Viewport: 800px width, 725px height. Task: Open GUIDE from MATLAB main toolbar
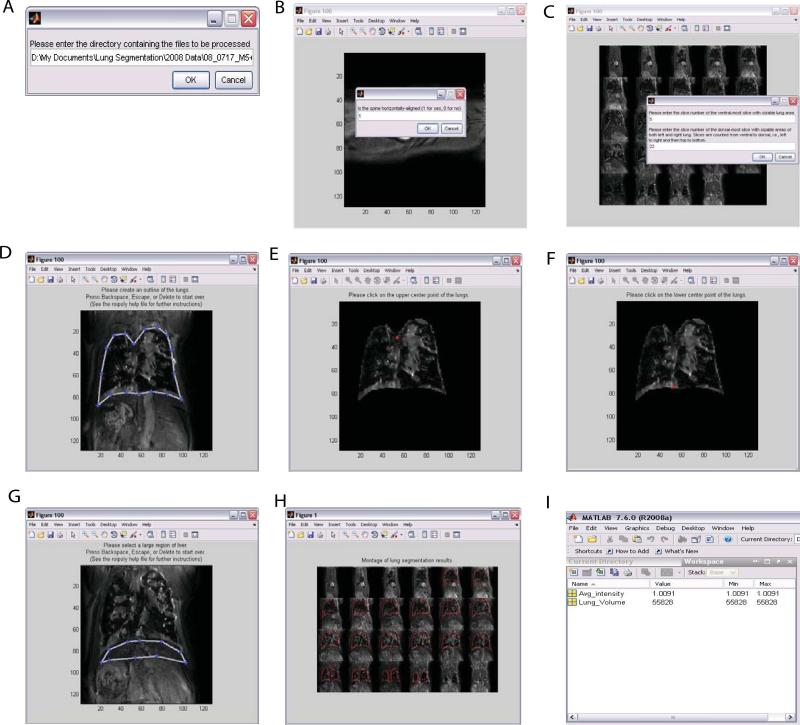(696, 539)
